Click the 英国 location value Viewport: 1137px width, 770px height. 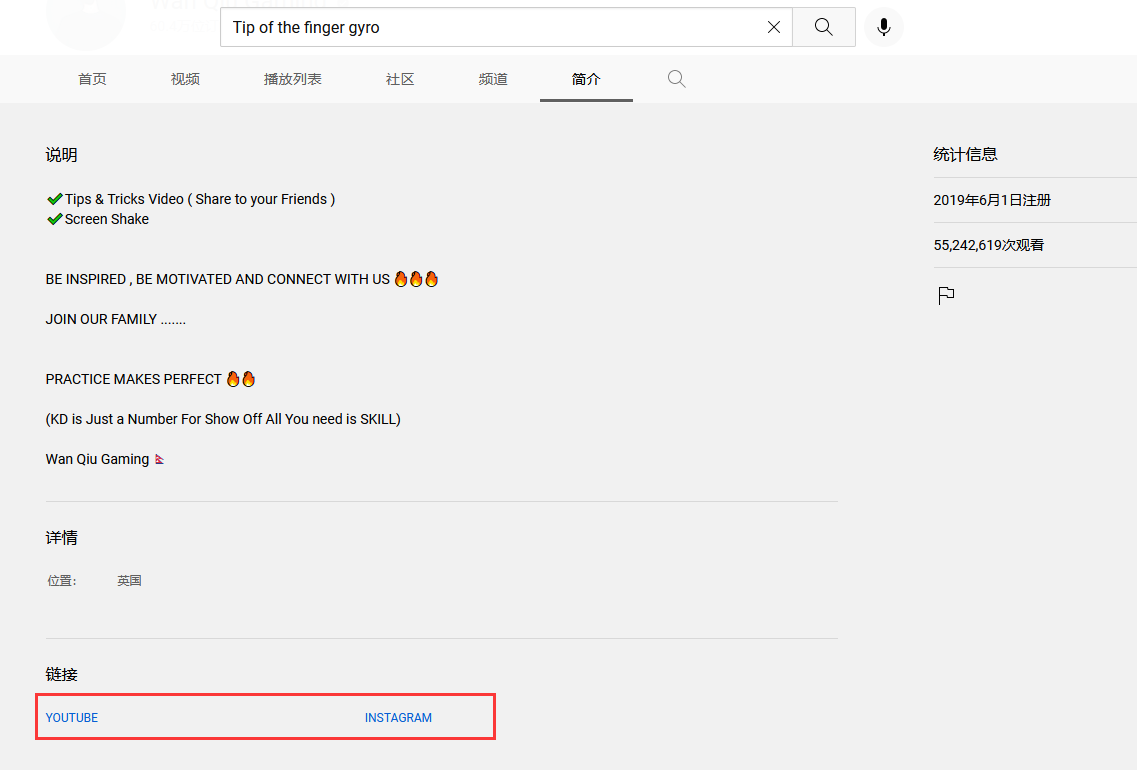coord(129,580)
